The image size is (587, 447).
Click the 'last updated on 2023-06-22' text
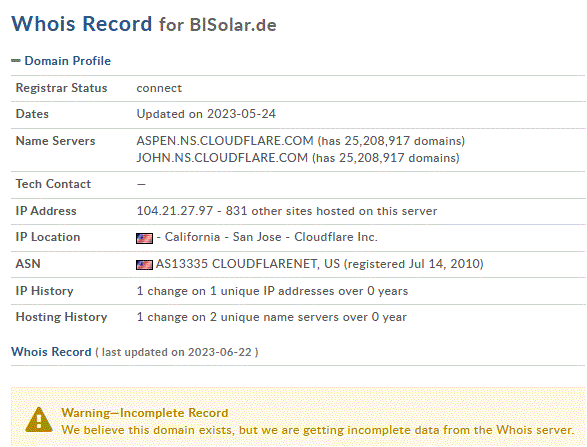click(176, 352)
